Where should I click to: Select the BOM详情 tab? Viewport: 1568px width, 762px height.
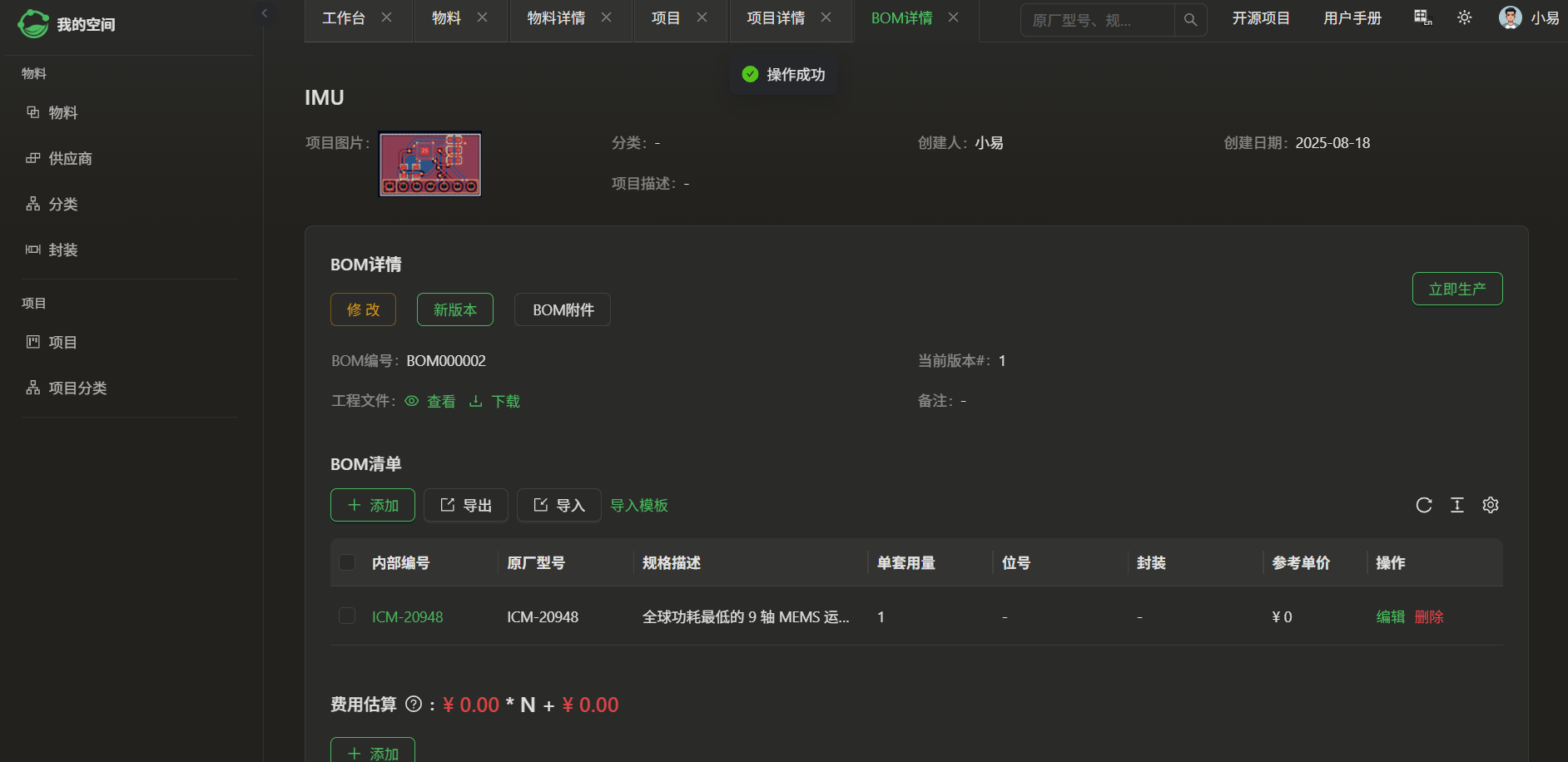coord(901,17)
